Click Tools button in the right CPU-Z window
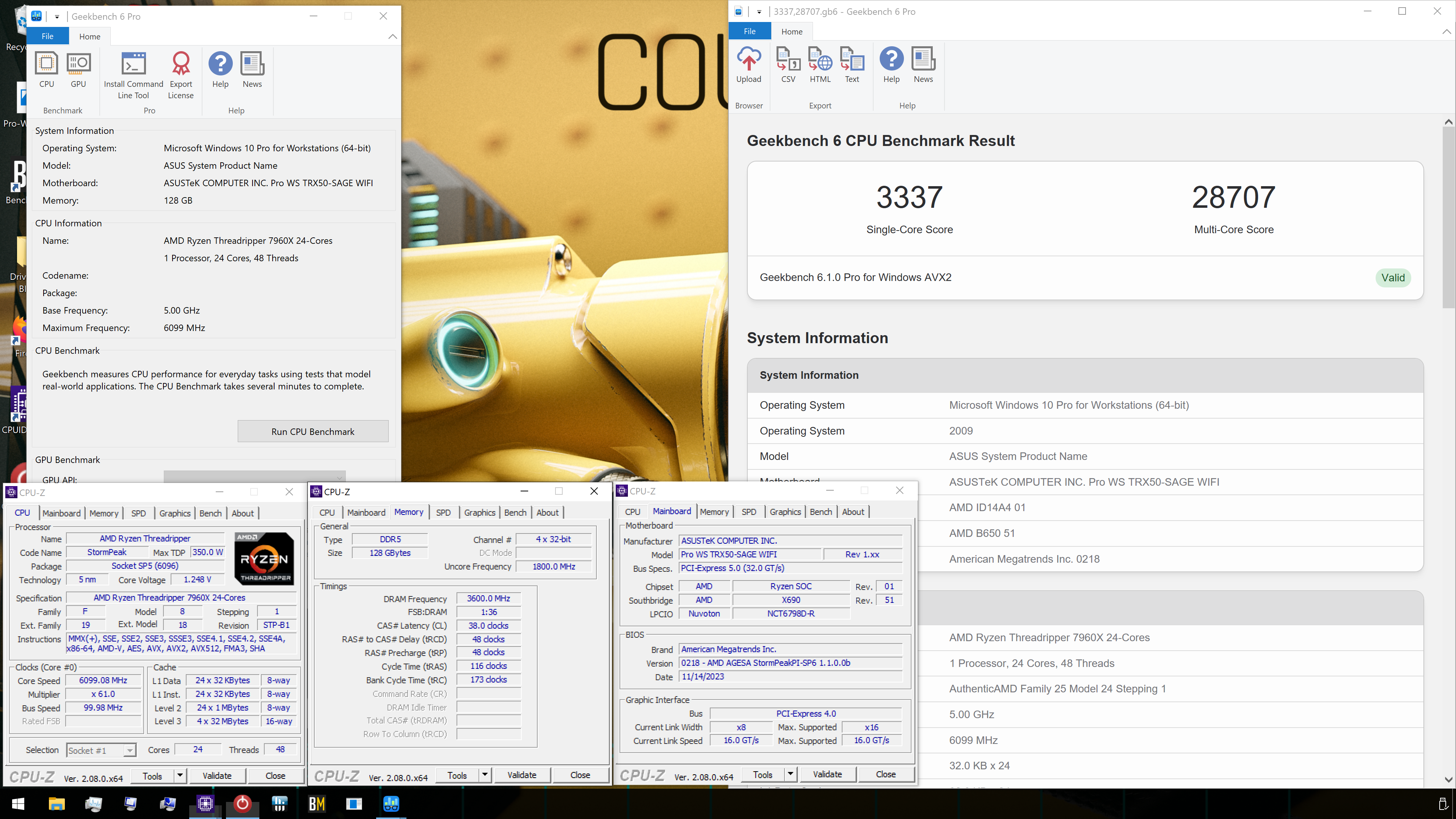This screenshot has width=1456, height=819. (763, 774)
